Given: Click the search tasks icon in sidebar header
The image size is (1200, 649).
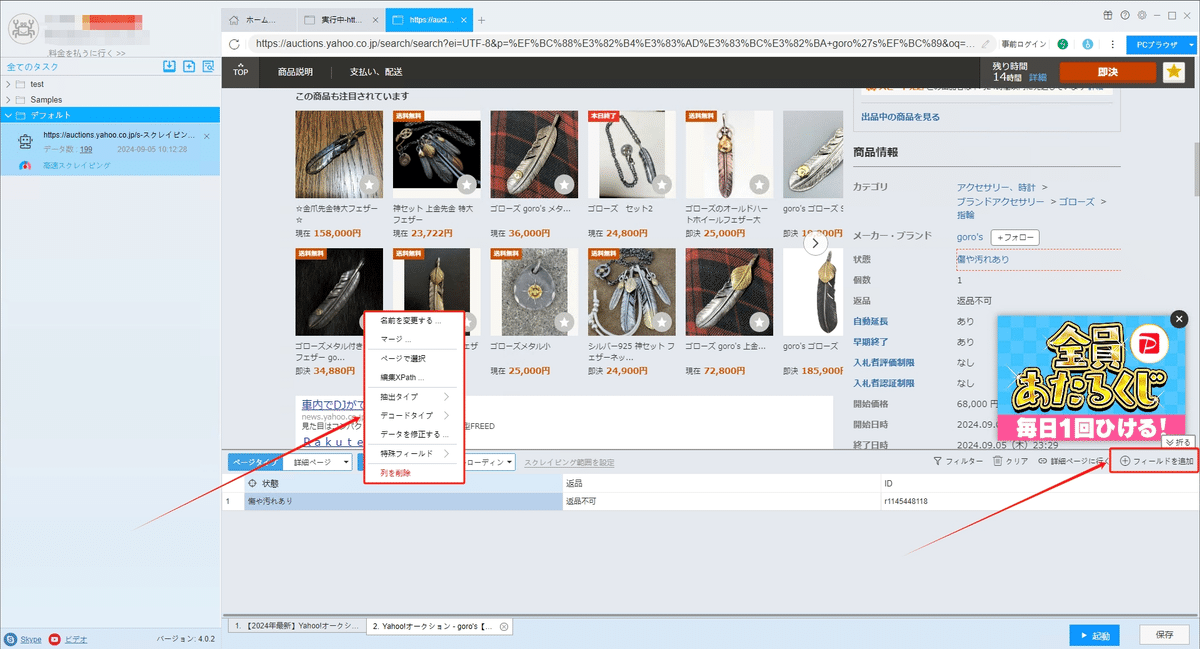Looking at the screenshot, I should (x=208, y=66).
